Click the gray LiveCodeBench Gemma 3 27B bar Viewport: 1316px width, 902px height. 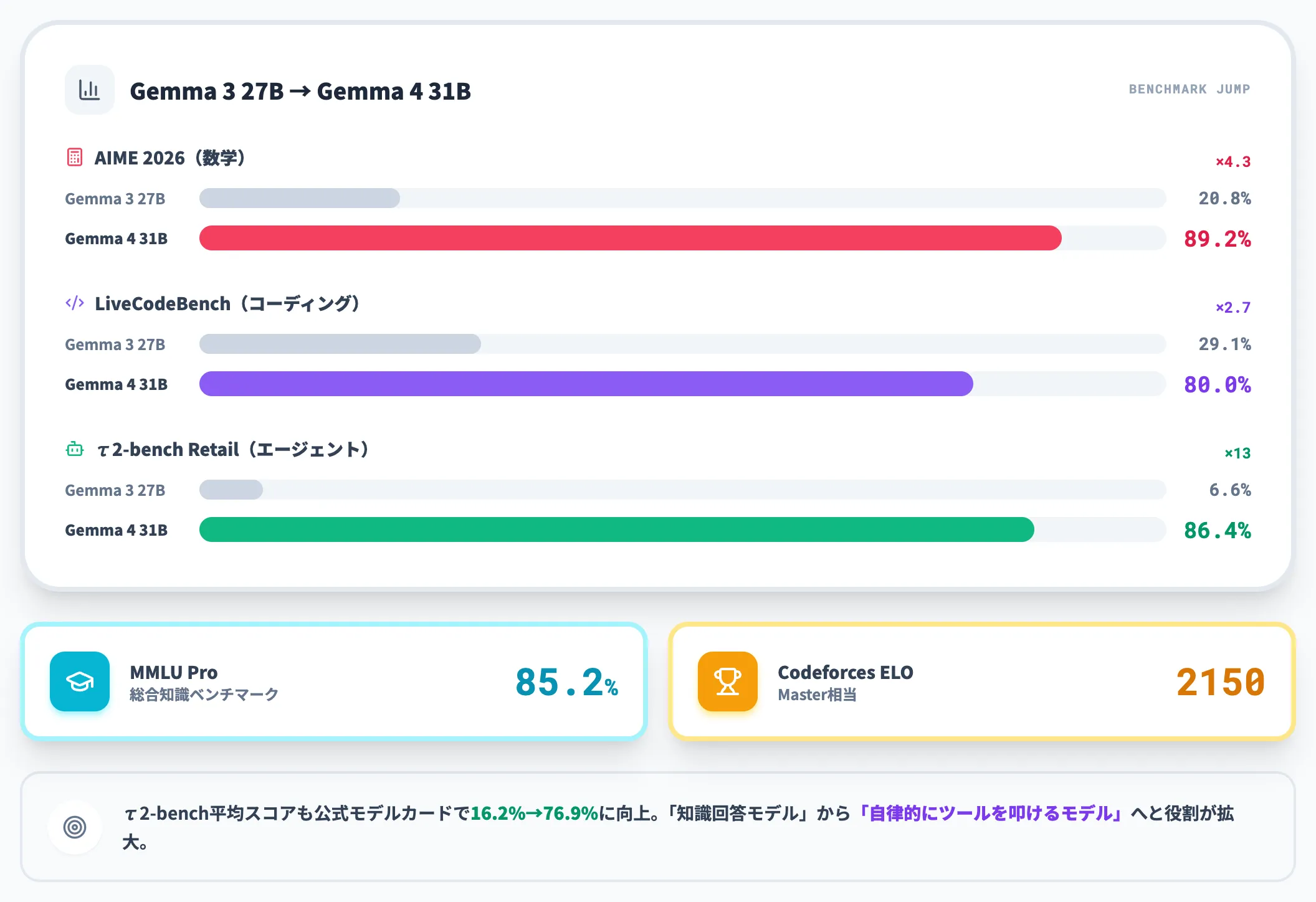340,344
